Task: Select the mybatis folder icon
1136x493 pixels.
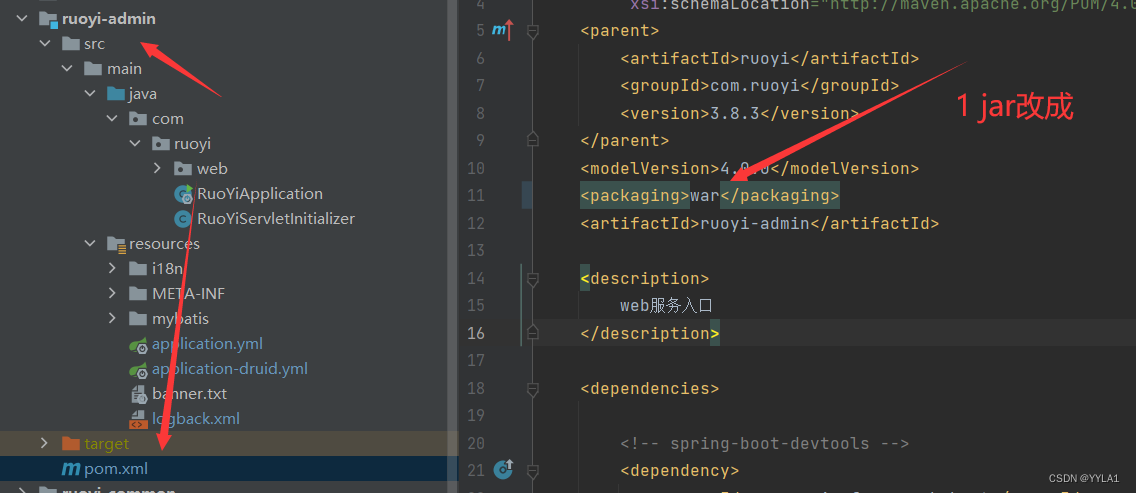Action: (138, 318)
